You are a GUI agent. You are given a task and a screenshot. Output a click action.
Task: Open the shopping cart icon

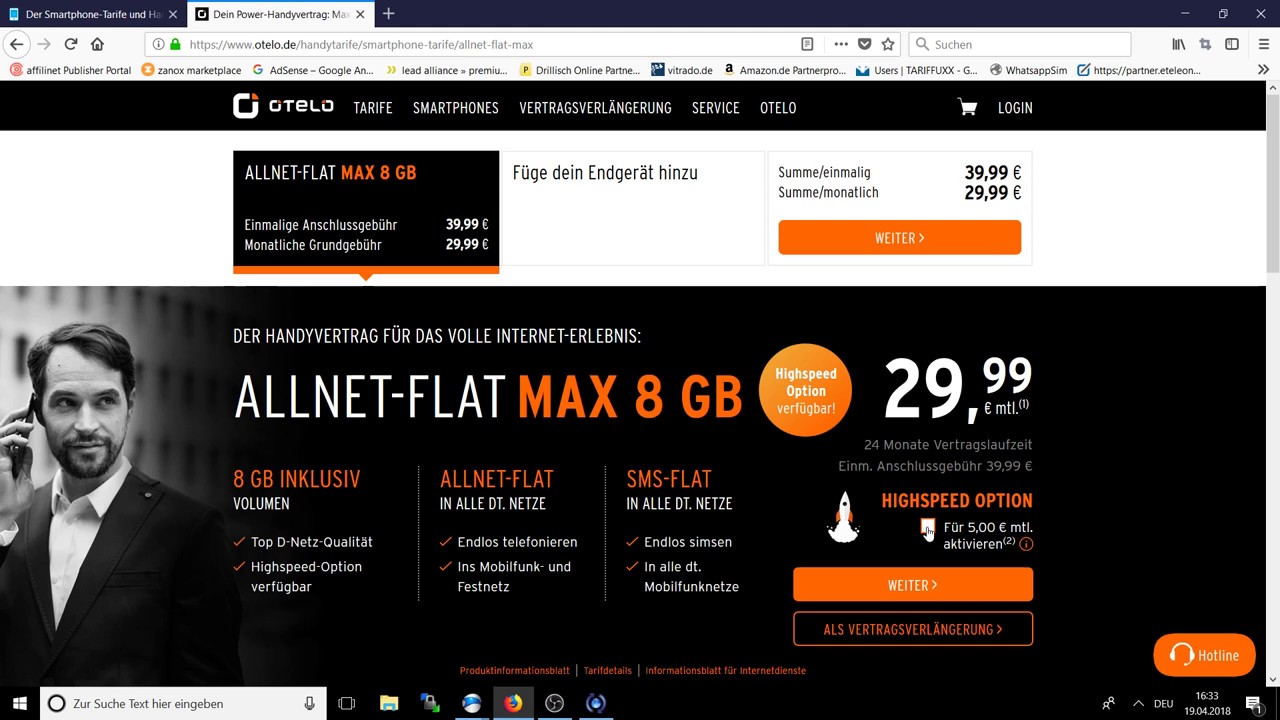[967, 107]
